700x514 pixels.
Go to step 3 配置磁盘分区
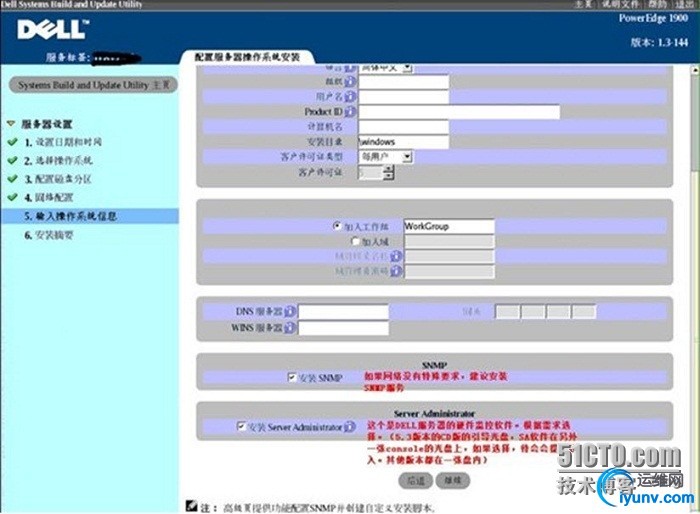pyautogui.click(x=58, y=179)
